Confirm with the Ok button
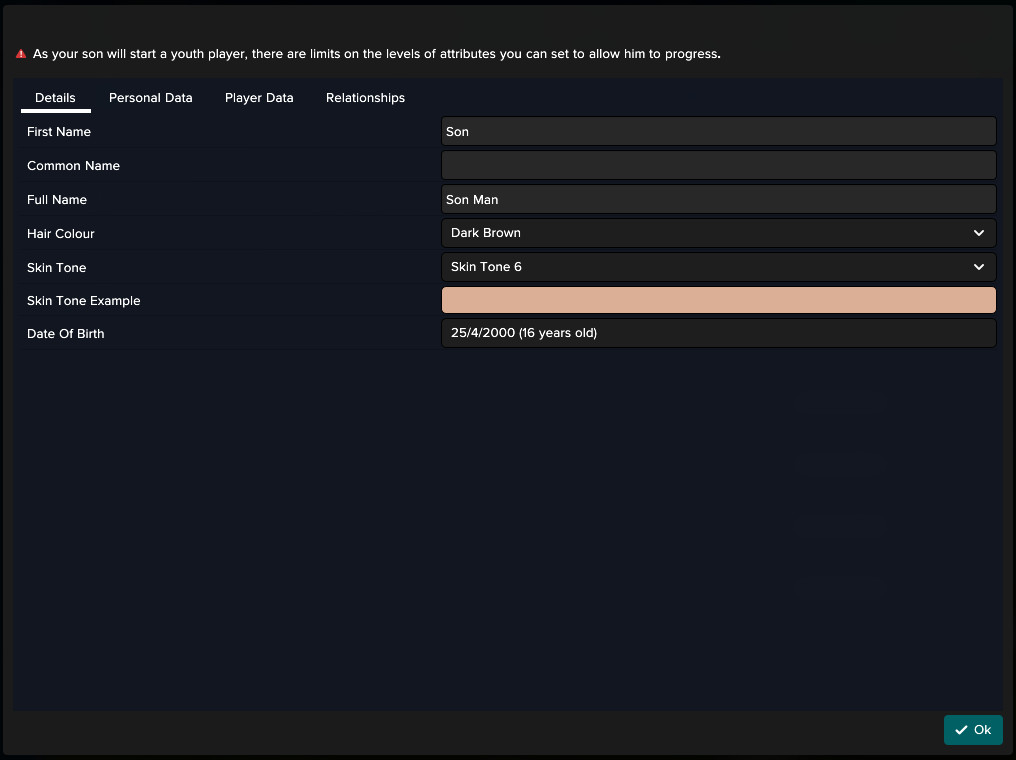The width and height of the screenshot is (1016, 760). [x=973, y=730]
